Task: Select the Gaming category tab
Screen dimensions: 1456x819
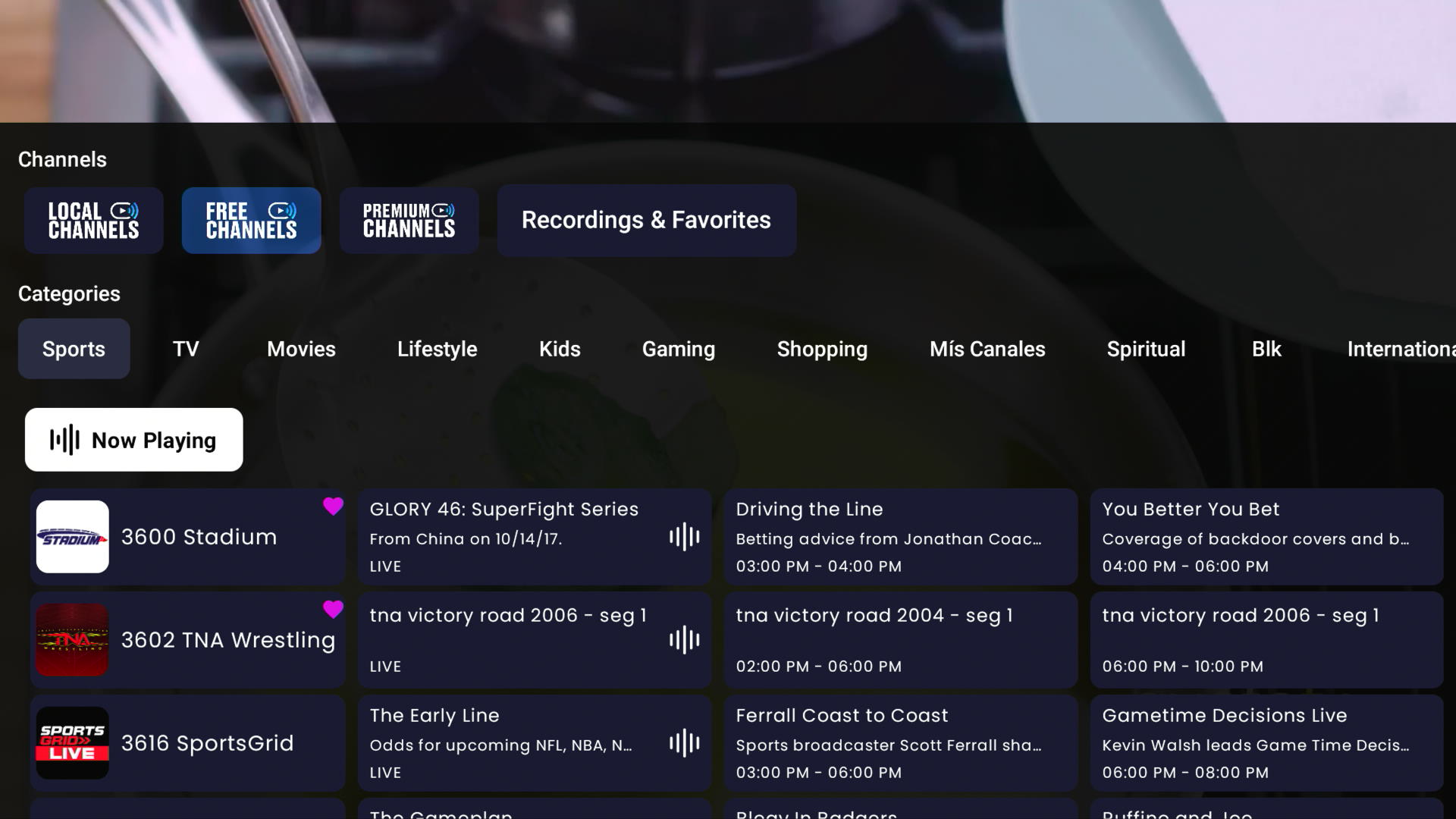Action: click(x=678, y=349)
